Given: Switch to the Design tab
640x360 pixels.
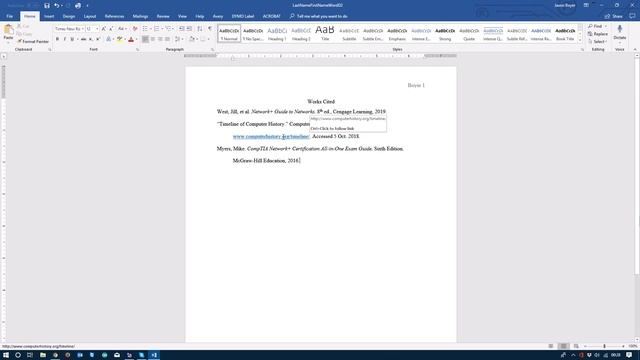Looking at the screenshot, I should (69, 16).
